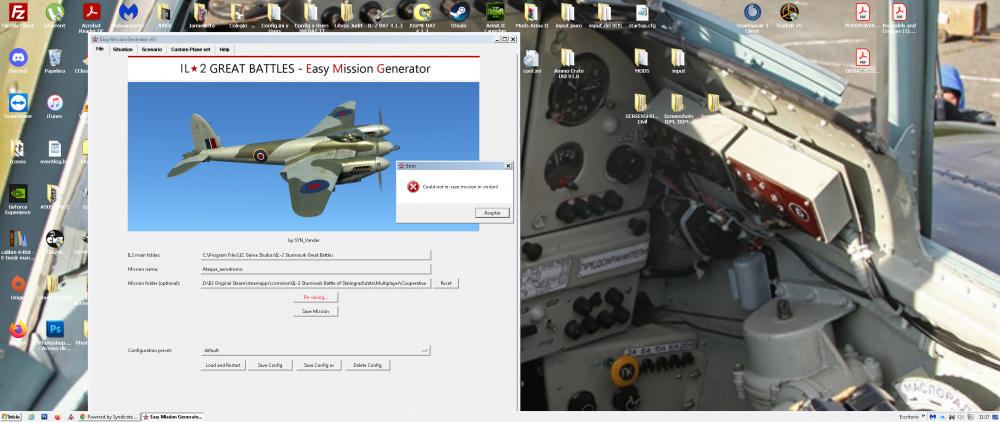Launch Discord from the desktop
The image size is (1000, 422).
17,57
